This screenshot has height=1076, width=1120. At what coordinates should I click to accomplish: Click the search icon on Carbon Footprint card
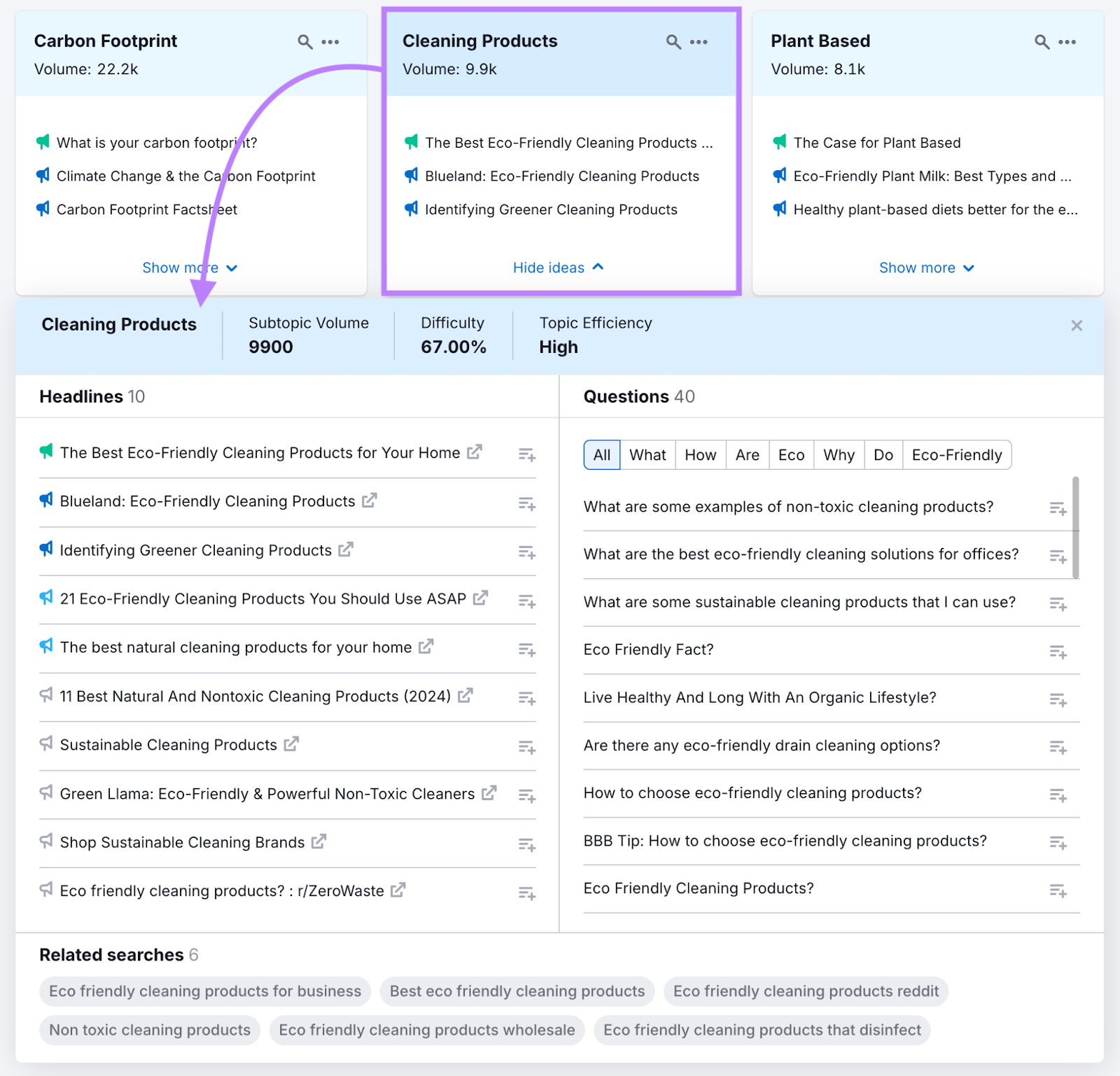[305, 42]
